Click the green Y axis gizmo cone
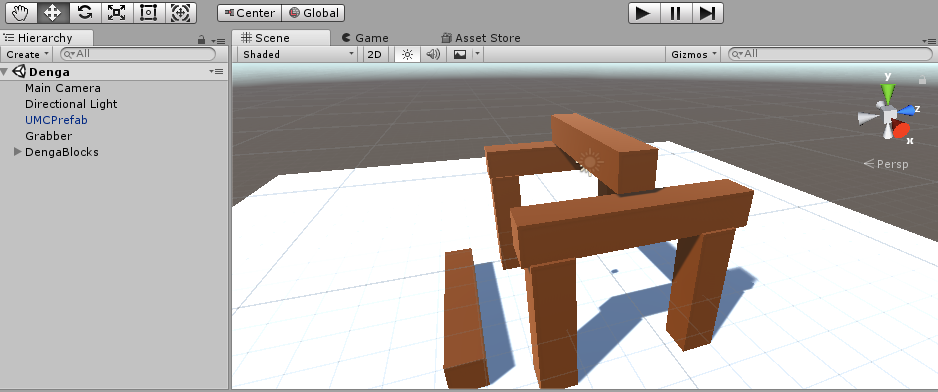938x392 pixels. point(888,92)
